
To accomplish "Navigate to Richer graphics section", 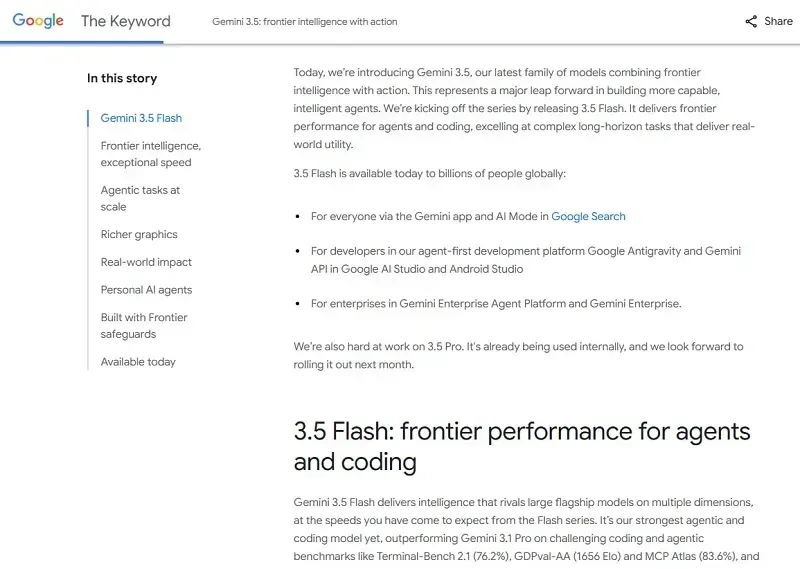I will coord(139,234).
